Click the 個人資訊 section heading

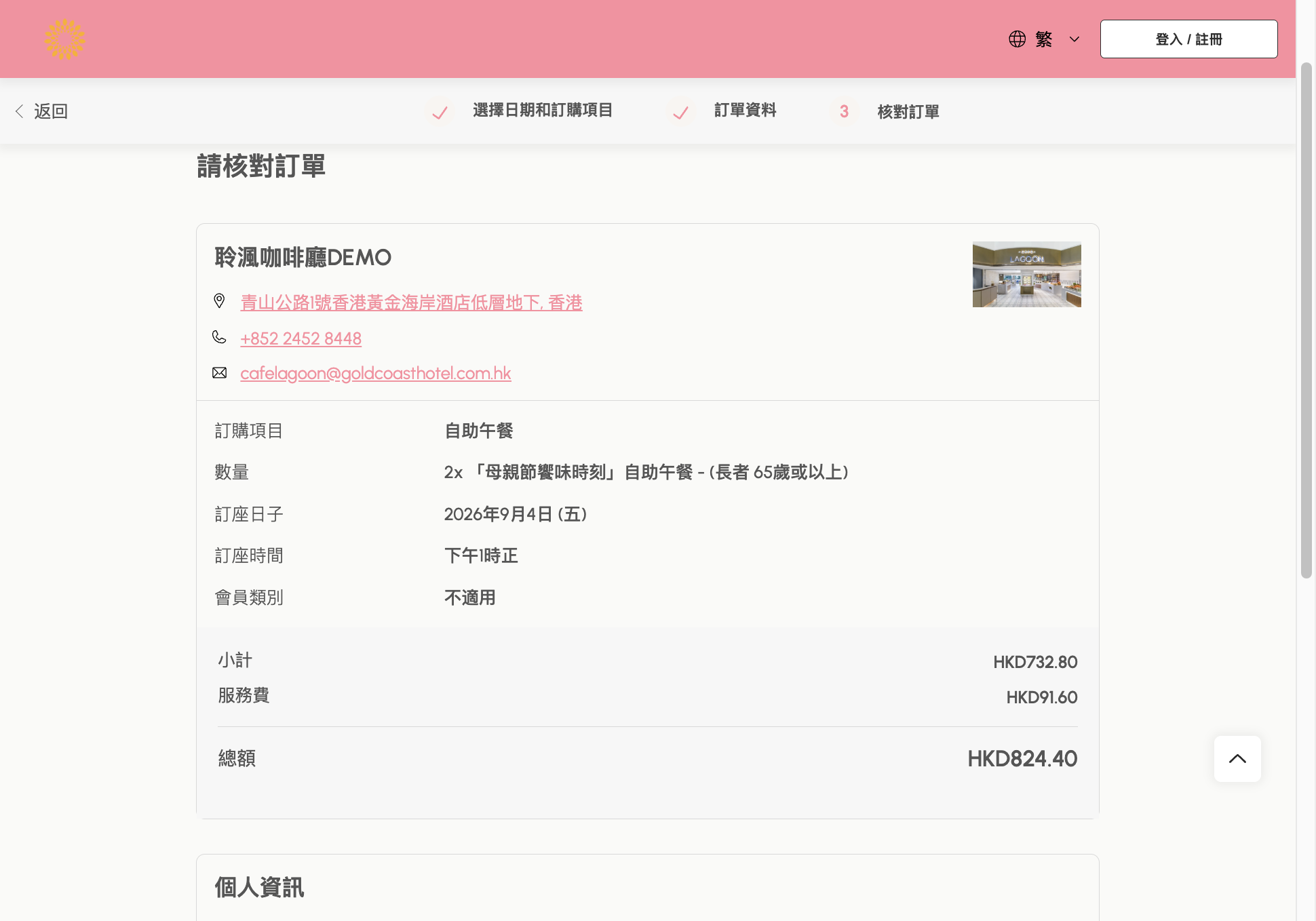click(x=259, y=887)
